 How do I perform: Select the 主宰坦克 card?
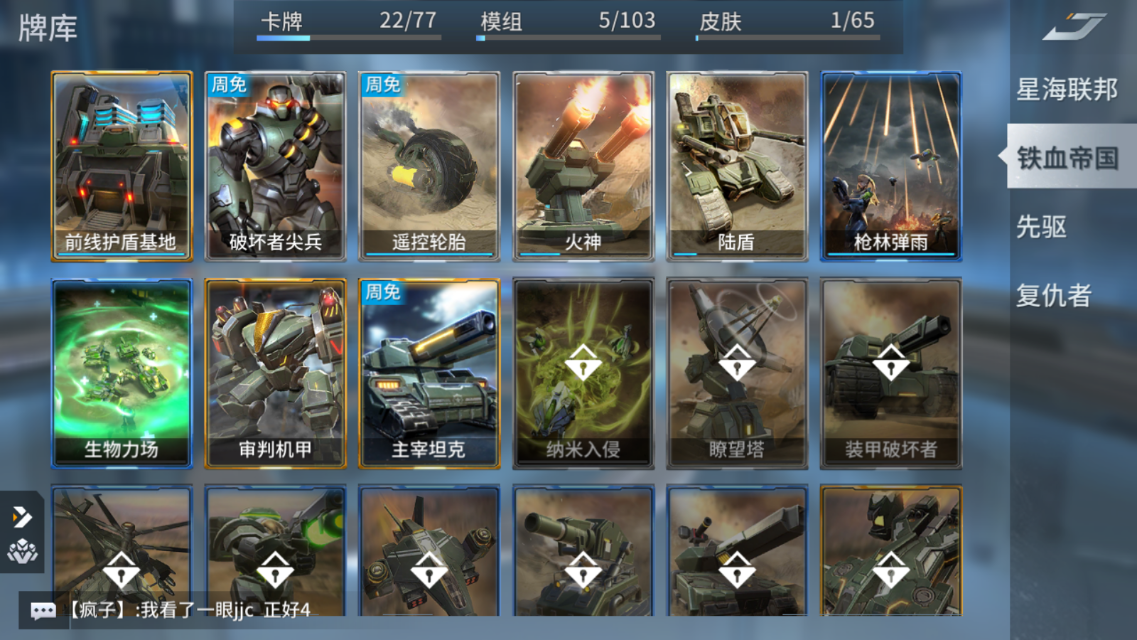point(429,373)
